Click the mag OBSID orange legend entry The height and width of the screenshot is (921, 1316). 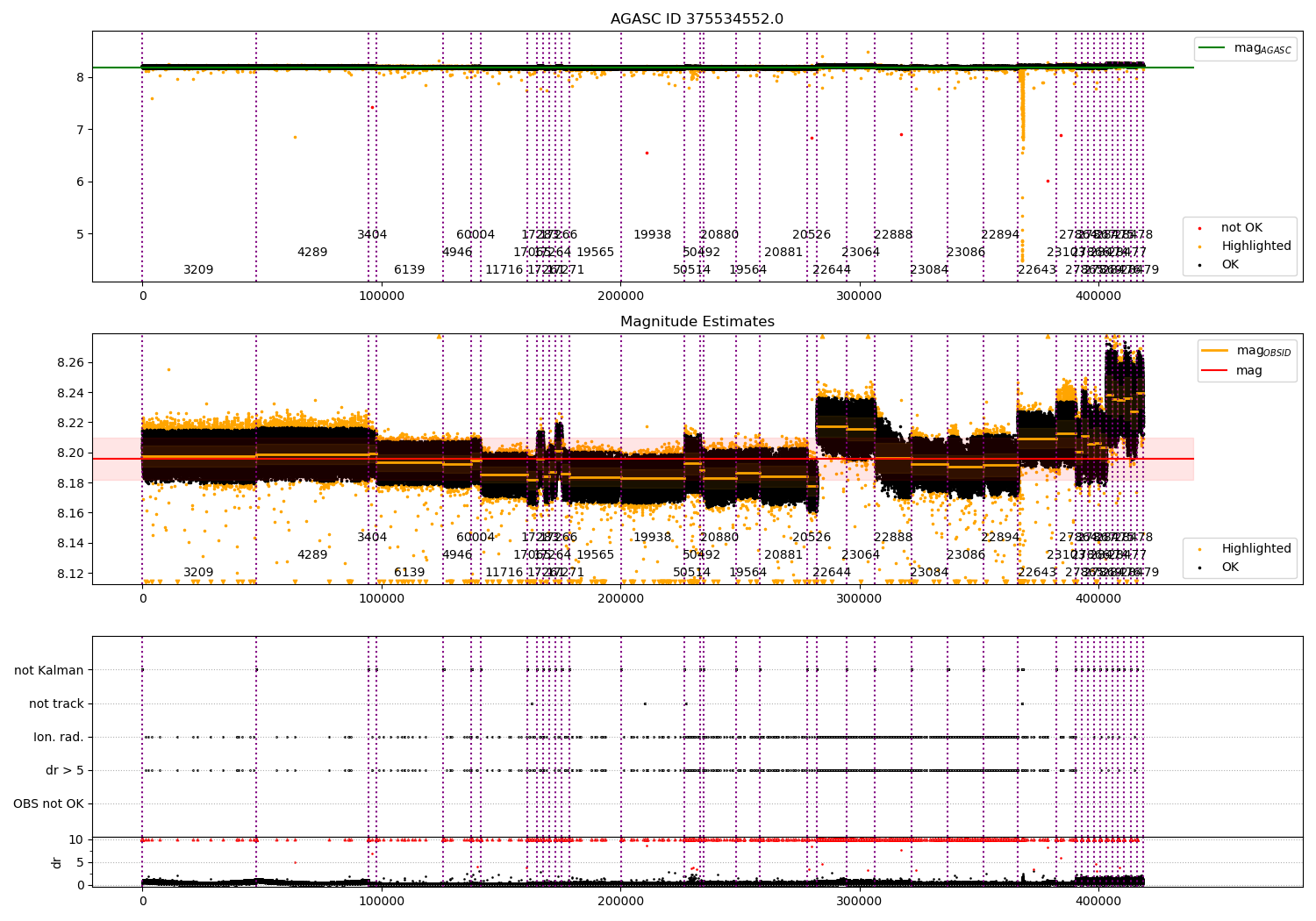point(1246,351)
